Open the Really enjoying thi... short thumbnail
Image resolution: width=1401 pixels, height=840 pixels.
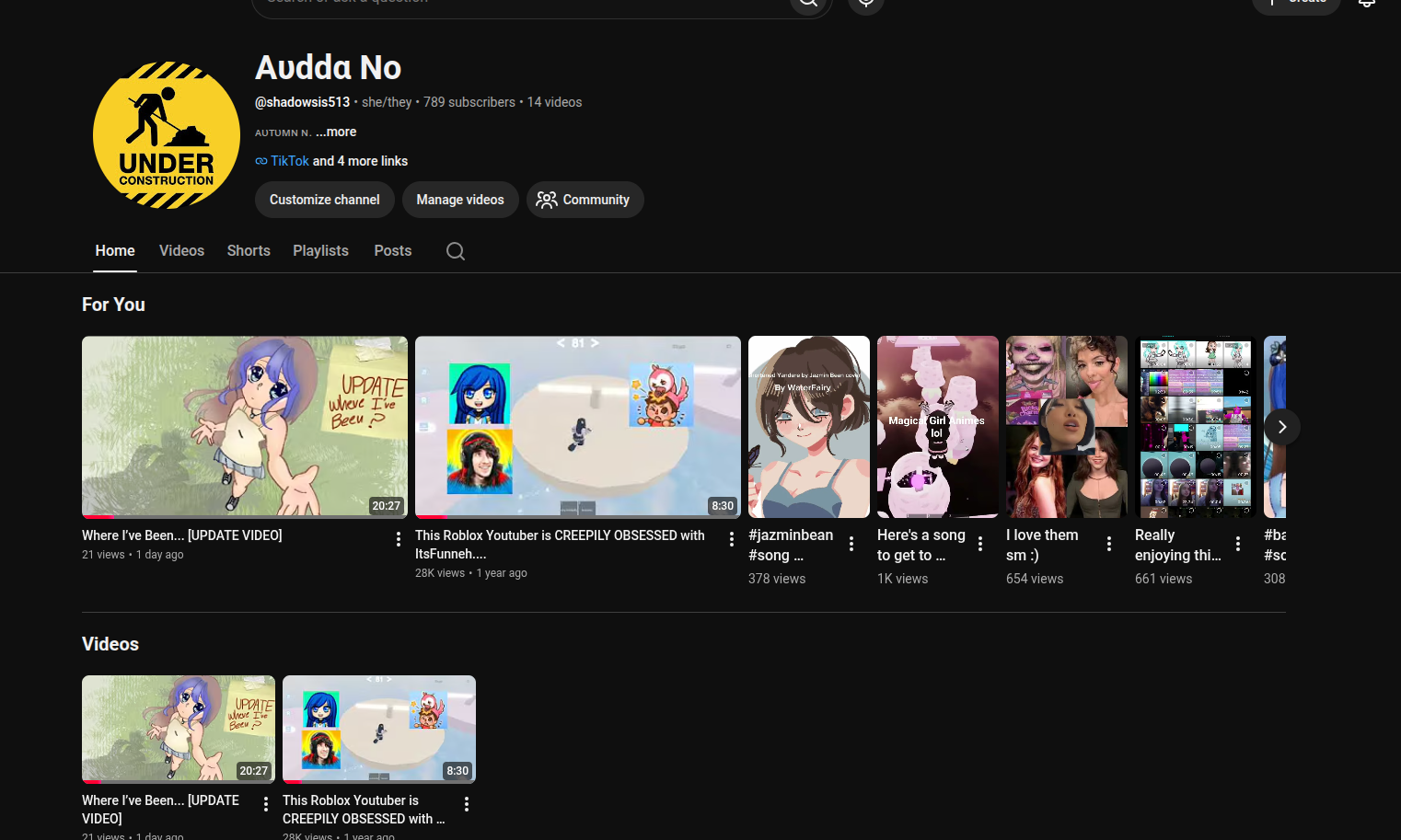pos(1196,427)
